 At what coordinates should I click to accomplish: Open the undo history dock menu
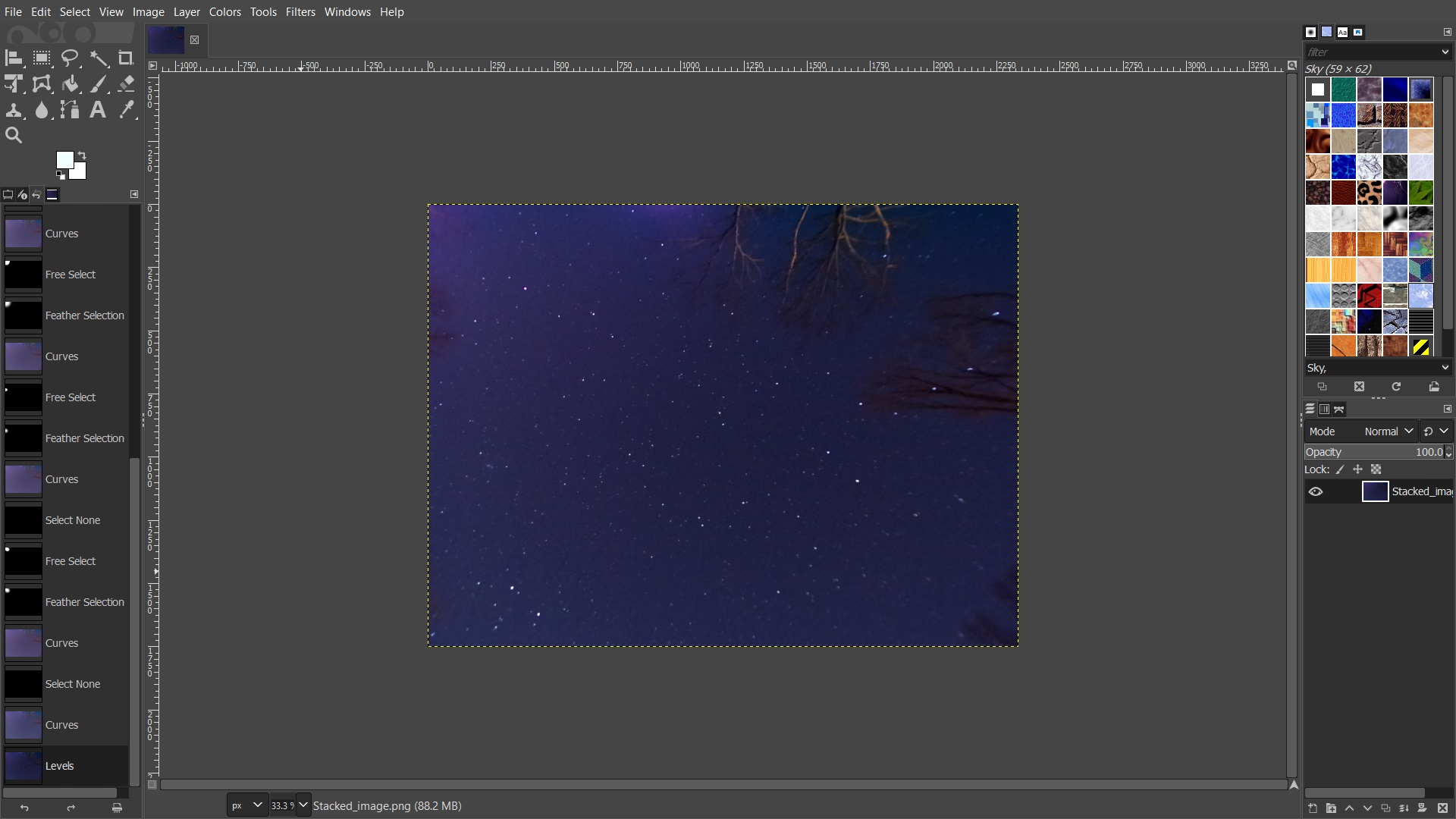134,194
